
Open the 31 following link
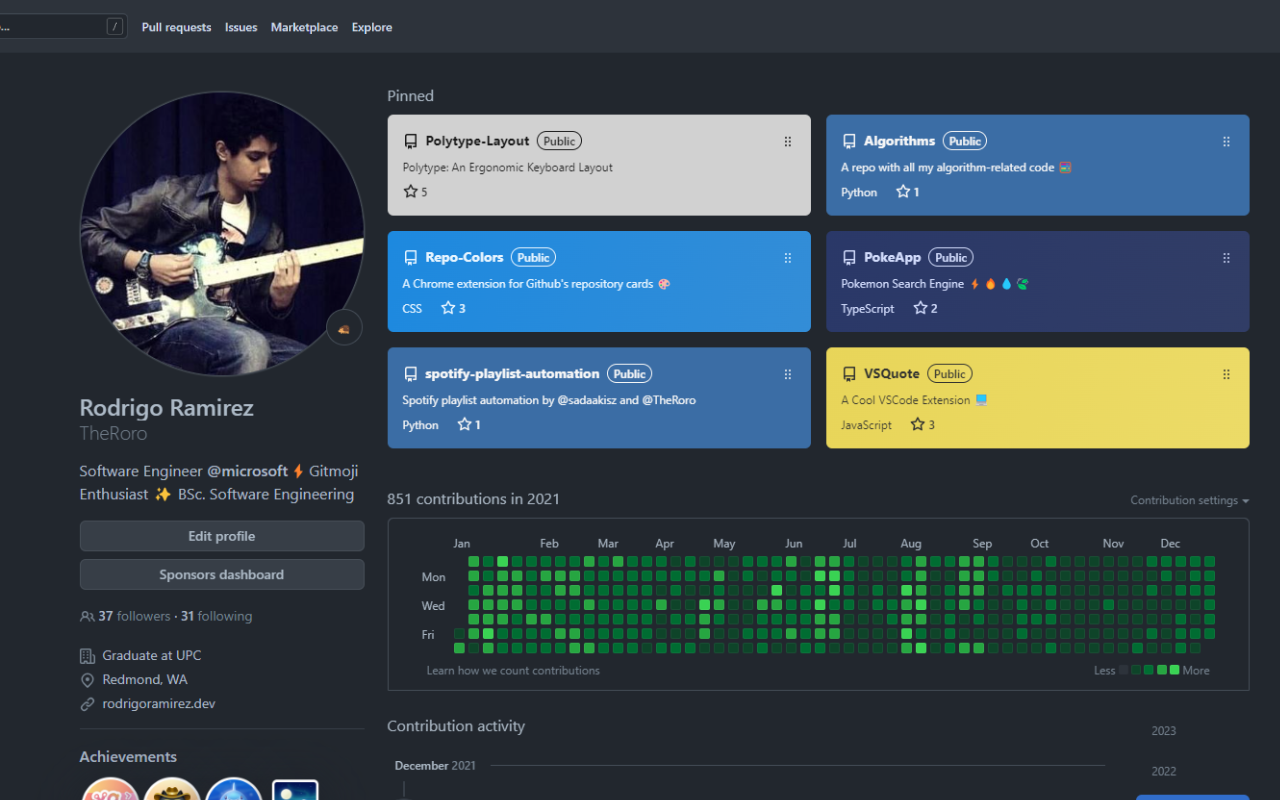click(217, 616)
